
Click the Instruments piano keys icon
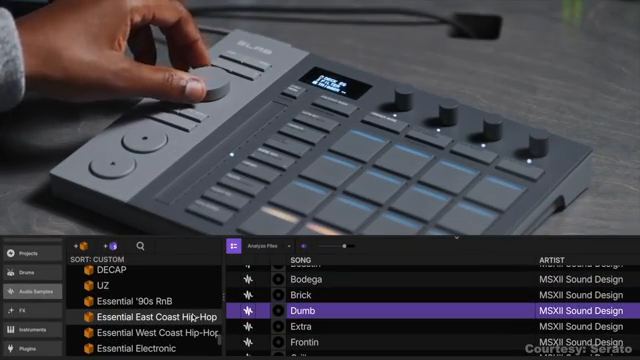(11, 329)
